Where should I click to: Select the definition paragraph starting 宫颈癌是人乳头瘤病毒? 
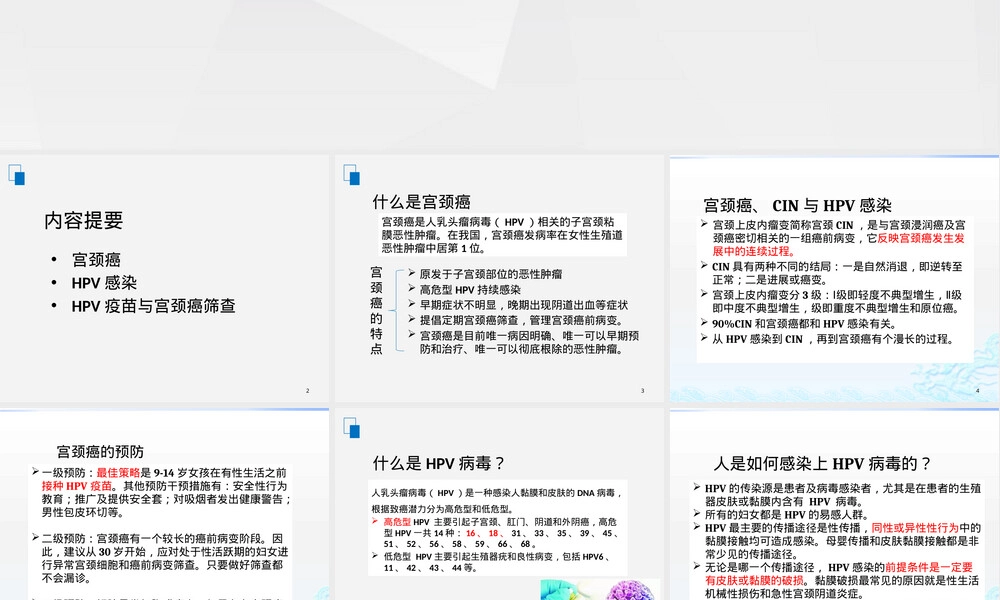click(502, 235)
